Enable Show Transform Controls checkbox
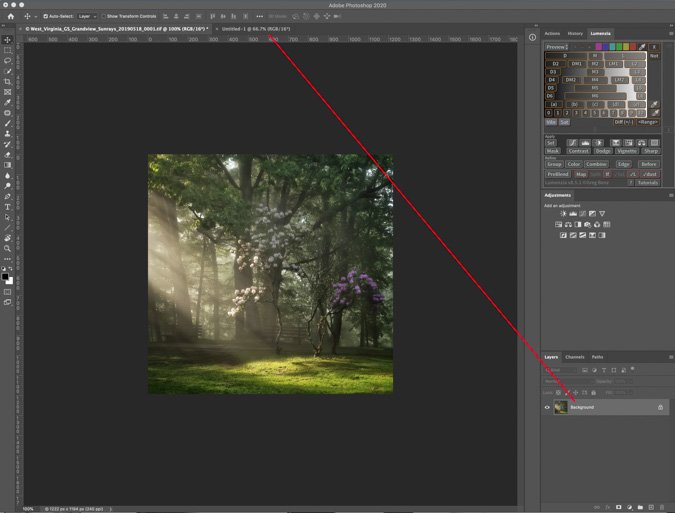The image size is (675, 513). point(104,16)
